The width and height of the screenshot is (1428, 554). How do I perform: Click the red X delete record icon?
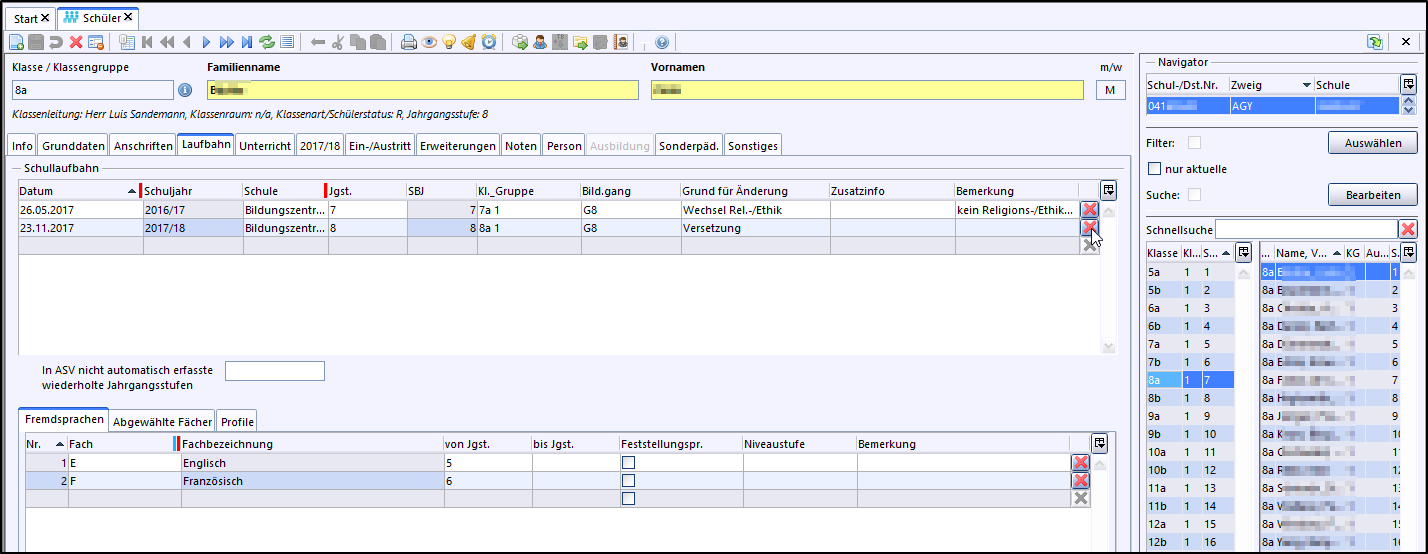tap(76, 42)
